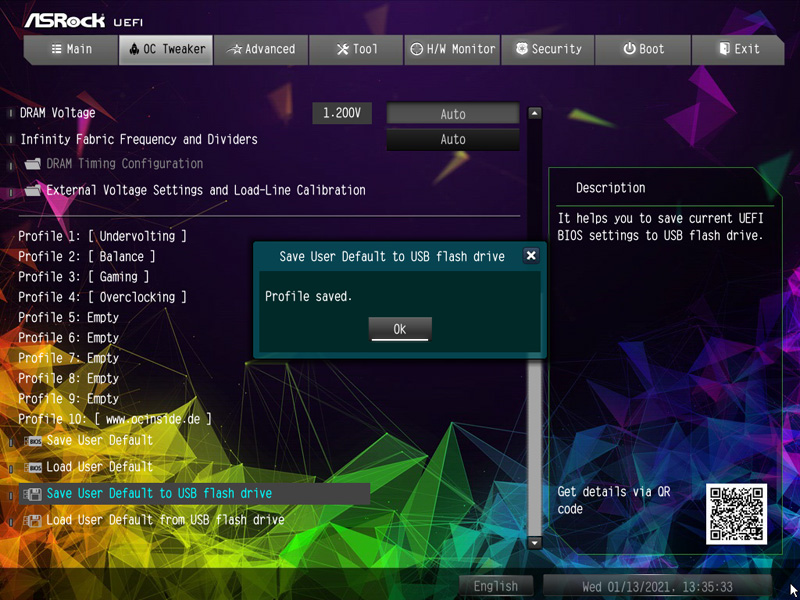This screenshot has width=800, height=600.
Task: Switch to the OC Tweaker tab
Action: click(x=166, y=49)
